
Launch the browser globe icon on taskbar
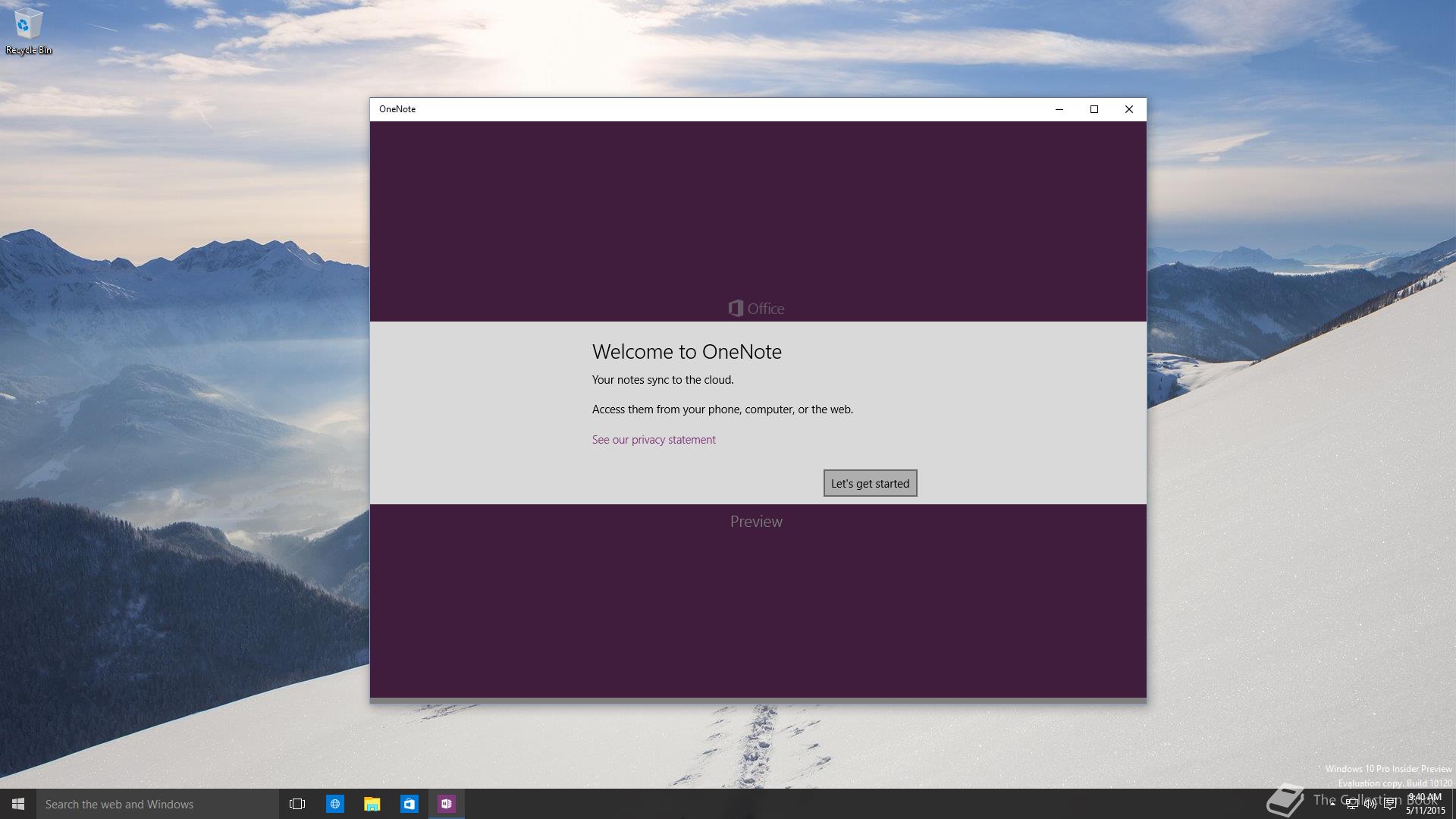[334, 804]
